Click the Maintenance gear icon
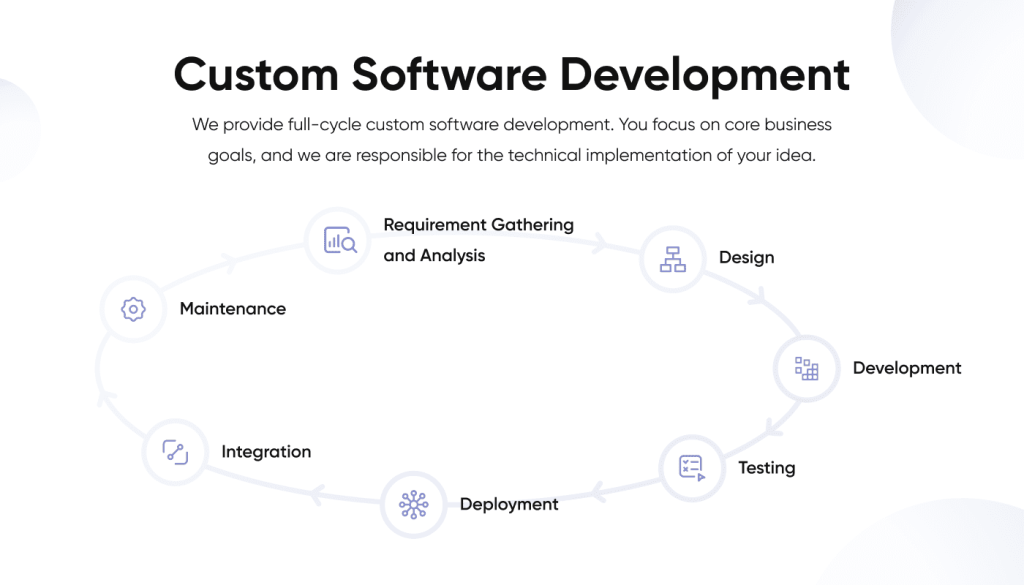The height and width of the screenshot is (585, 1024). (132, 308)
